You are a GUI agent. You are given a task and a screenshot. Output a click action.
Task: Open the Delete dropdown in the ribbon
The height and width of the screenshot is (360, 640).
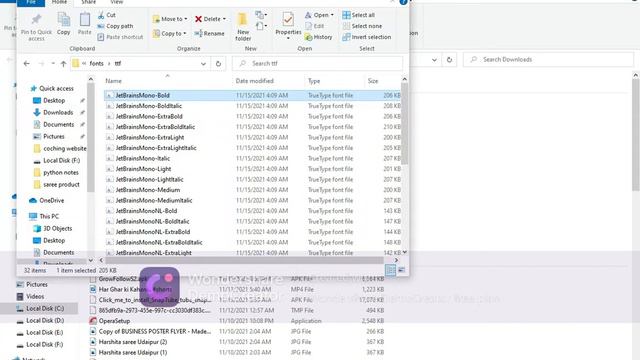[210, 19]
